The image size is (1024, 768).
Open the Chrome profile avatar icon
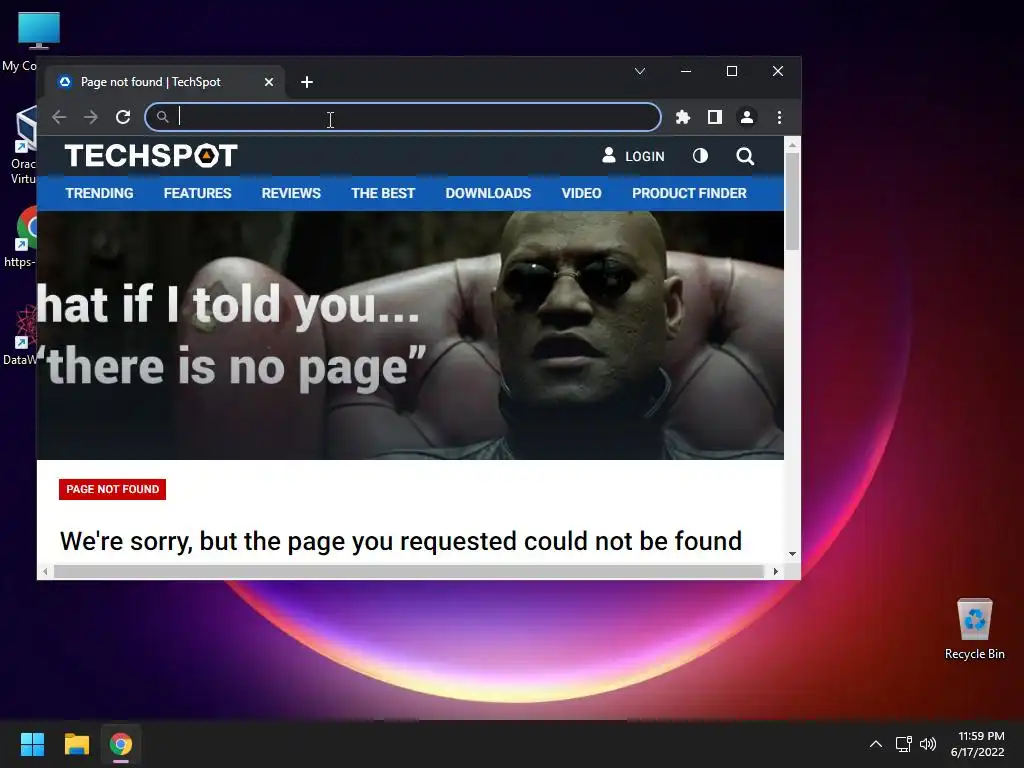[x=746, y=117]
